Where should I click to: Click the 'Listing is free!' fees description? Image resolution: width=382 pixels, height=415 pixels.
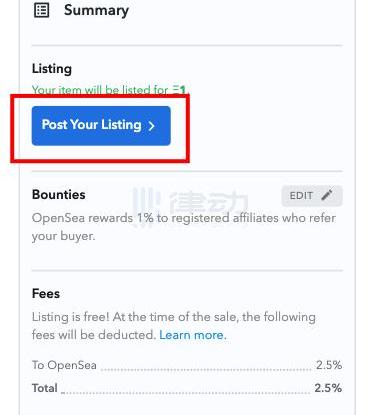point(174,326)
